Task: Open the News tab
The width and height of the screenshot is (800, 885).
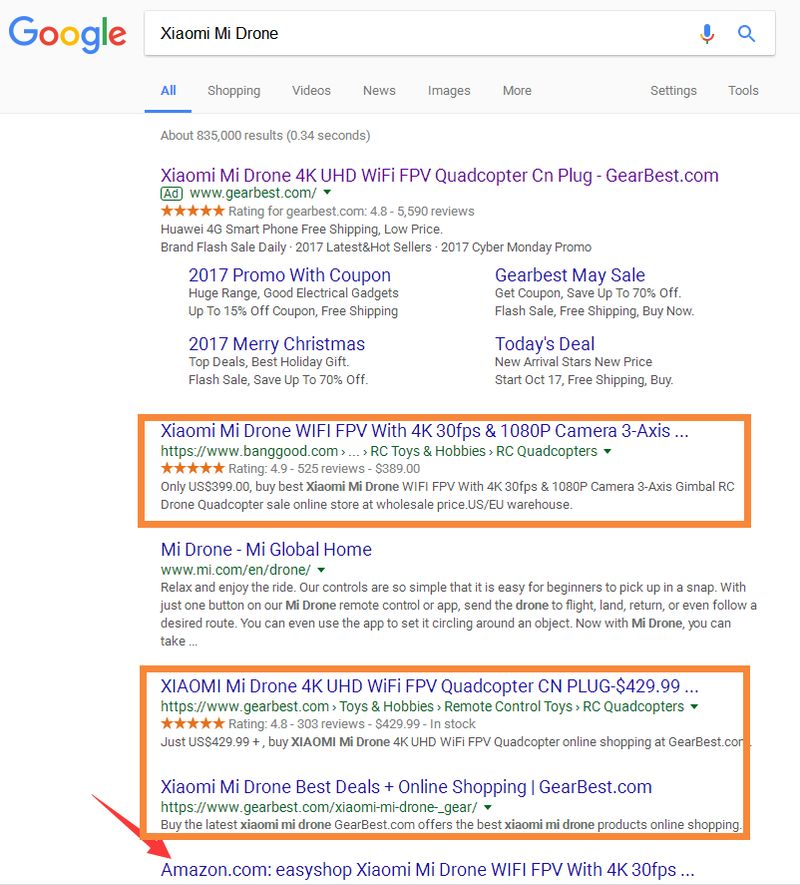Action: pos(379,90)
